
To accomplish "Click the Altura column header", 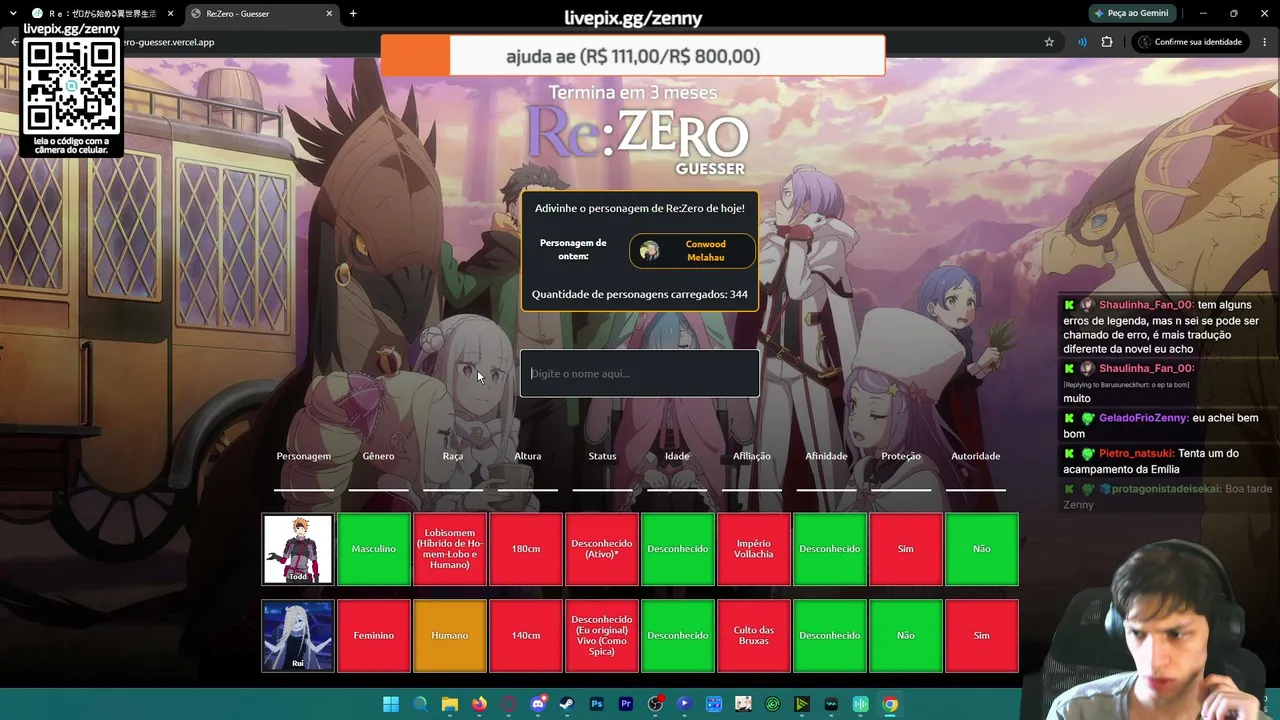I will (528, 456).
